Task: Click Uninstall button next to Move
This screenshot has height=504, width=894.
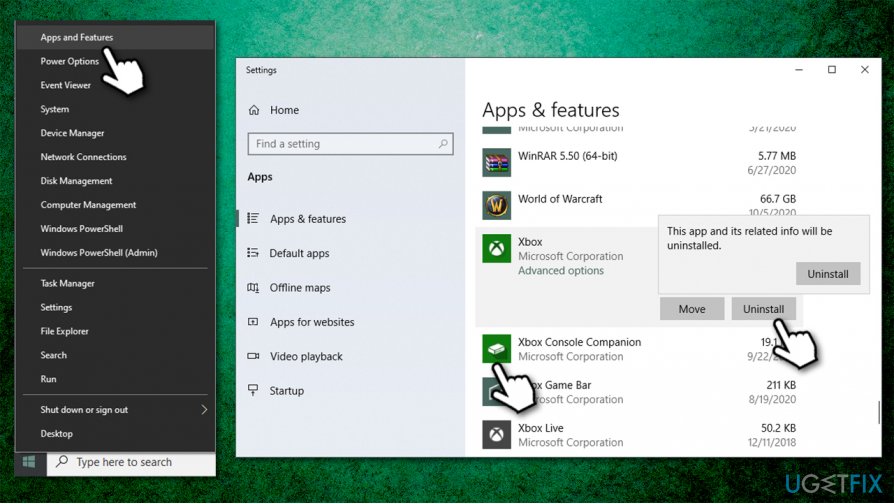Action: point(763,309)
